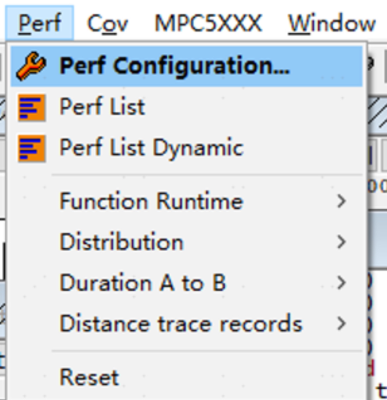Open the Duration A to B submenu
387x400 pixels.
[x=187, y=283]
